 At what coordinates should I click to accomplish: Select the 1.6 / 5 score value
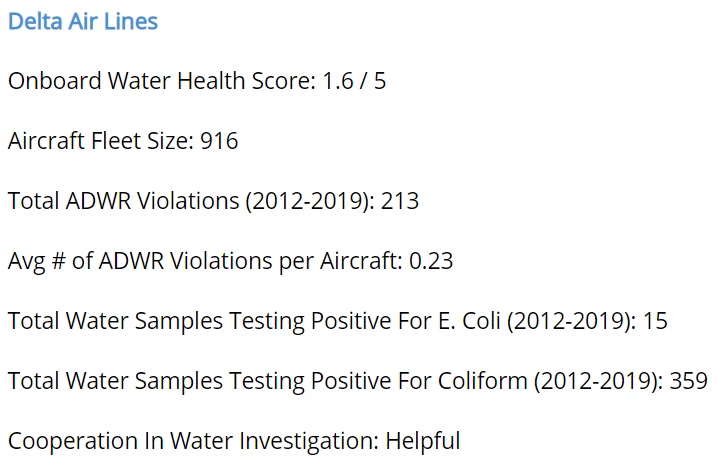(x=354, y=81)
